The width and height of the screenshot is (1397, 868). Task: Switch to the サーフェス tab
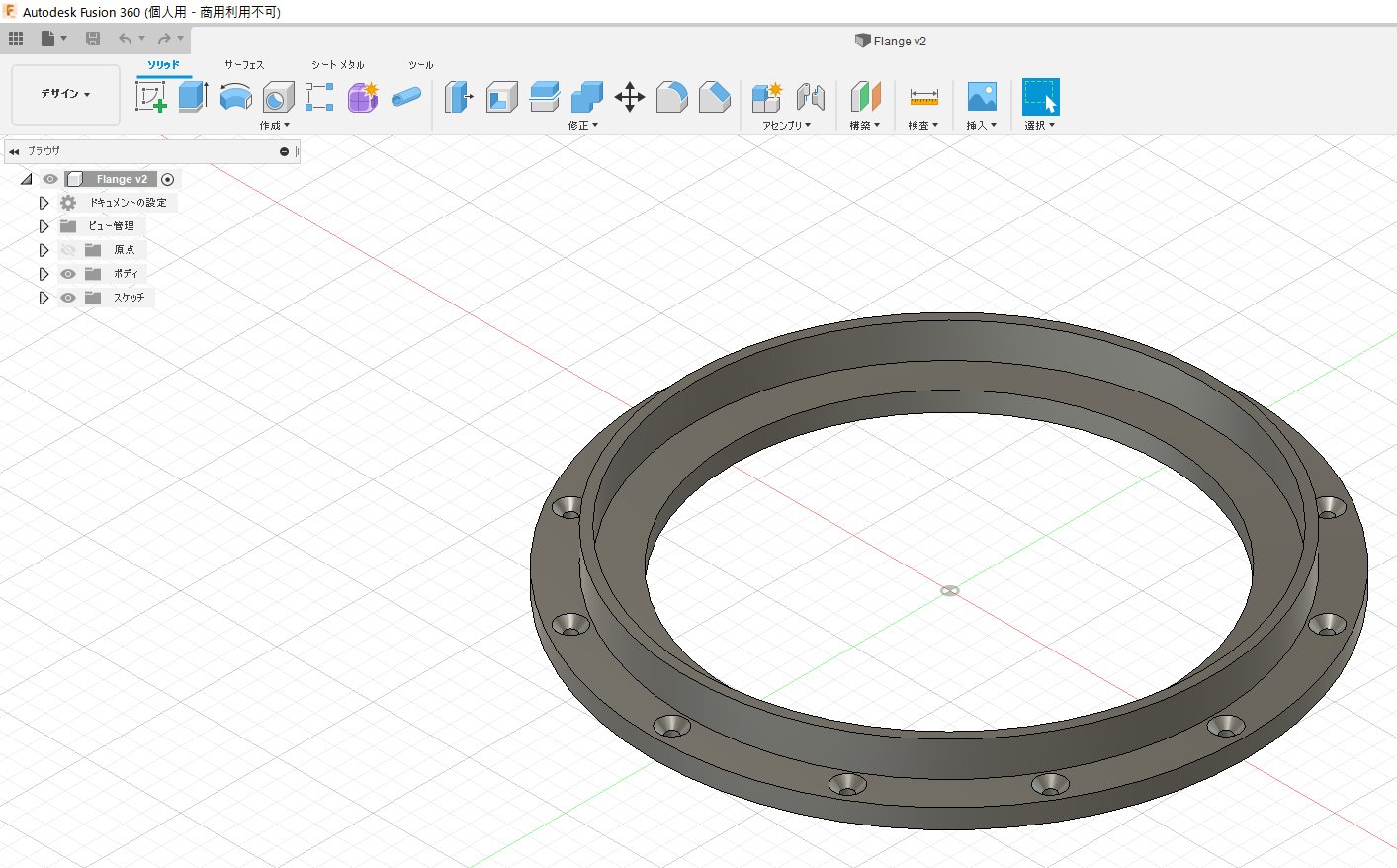(244, 65)
